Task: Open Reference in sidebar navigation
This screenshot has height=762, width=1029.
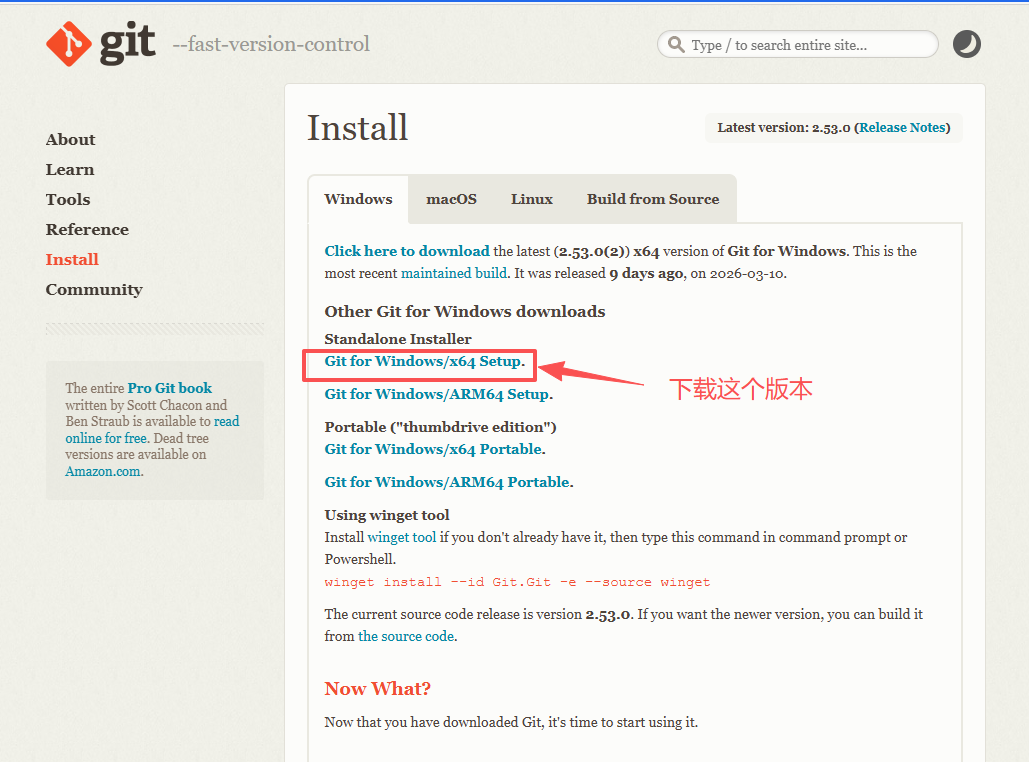Action: point(87,230)
